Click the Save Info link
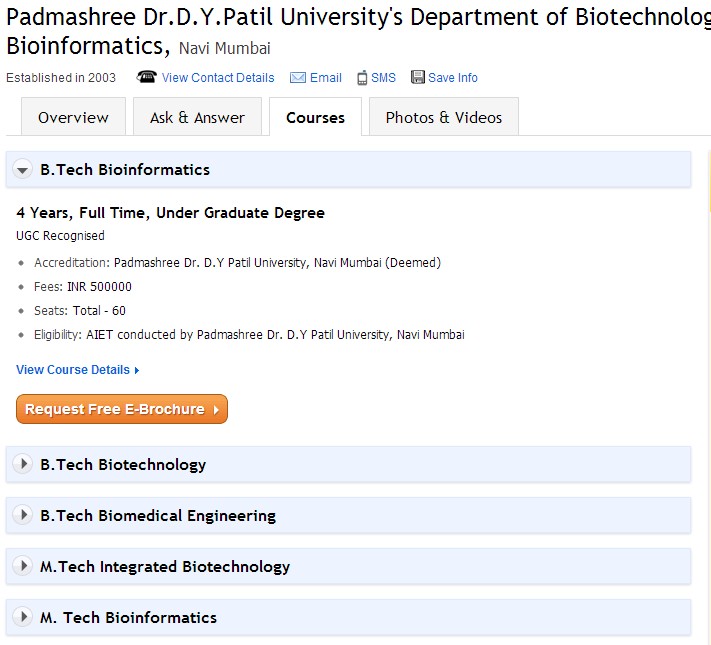This screenshot has width=711, height=645. click(x=453, y=78)
